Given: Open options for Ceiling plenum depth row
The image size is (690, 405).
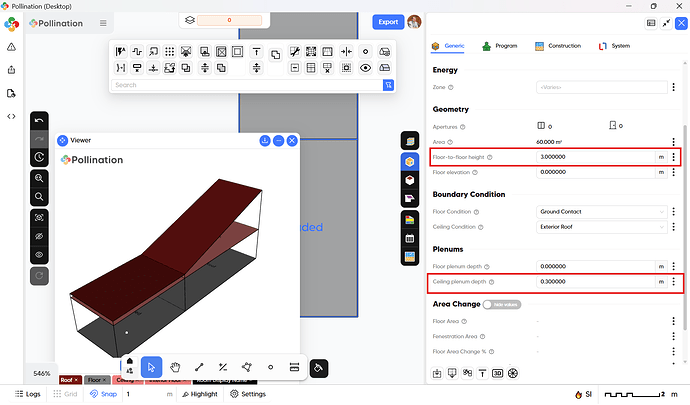Looking at the screenshot, I should (673, 282).
